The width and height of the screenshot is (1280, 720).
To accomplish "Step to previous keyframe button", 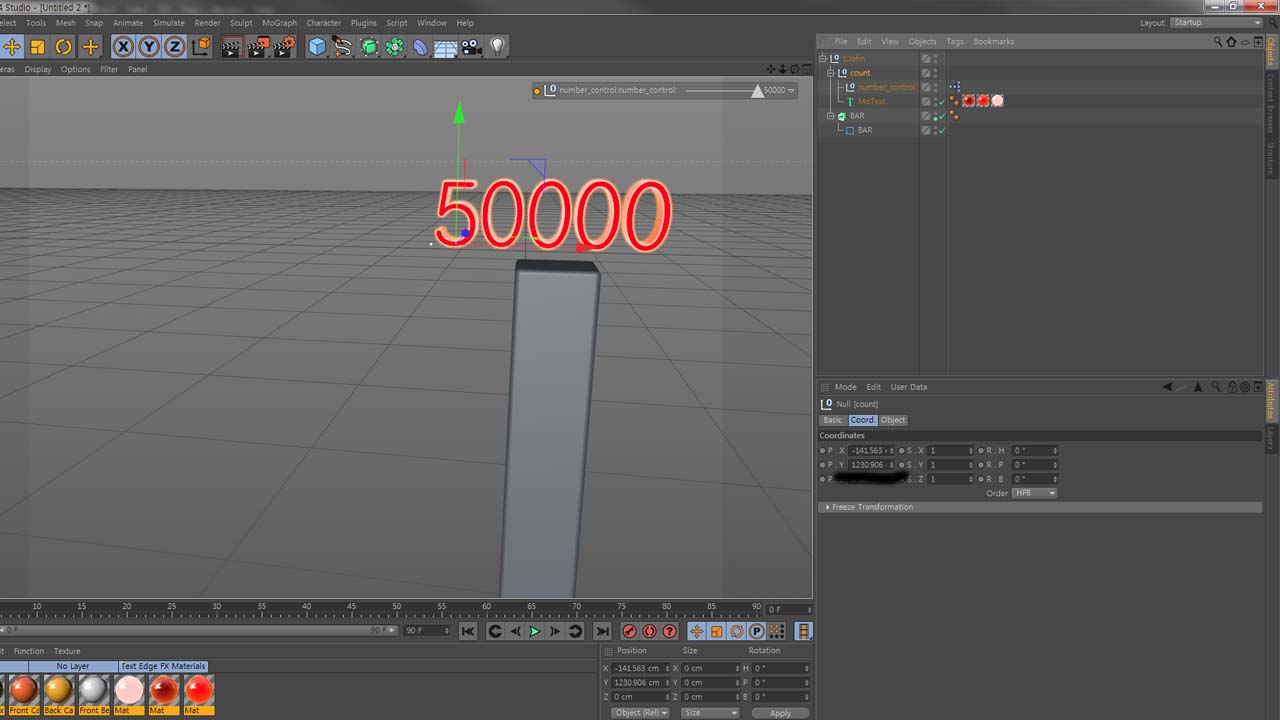I will coord(494,631).
